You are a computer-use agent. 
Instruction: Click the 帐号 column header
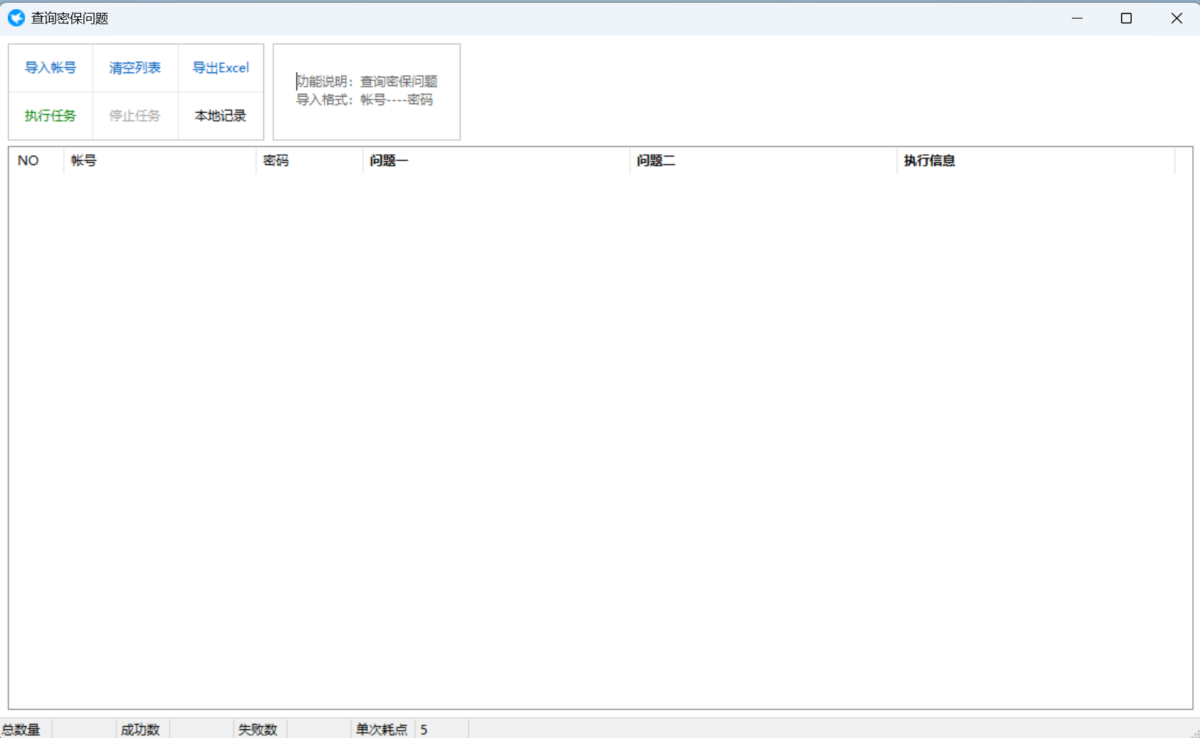click(x=160, y=160)
